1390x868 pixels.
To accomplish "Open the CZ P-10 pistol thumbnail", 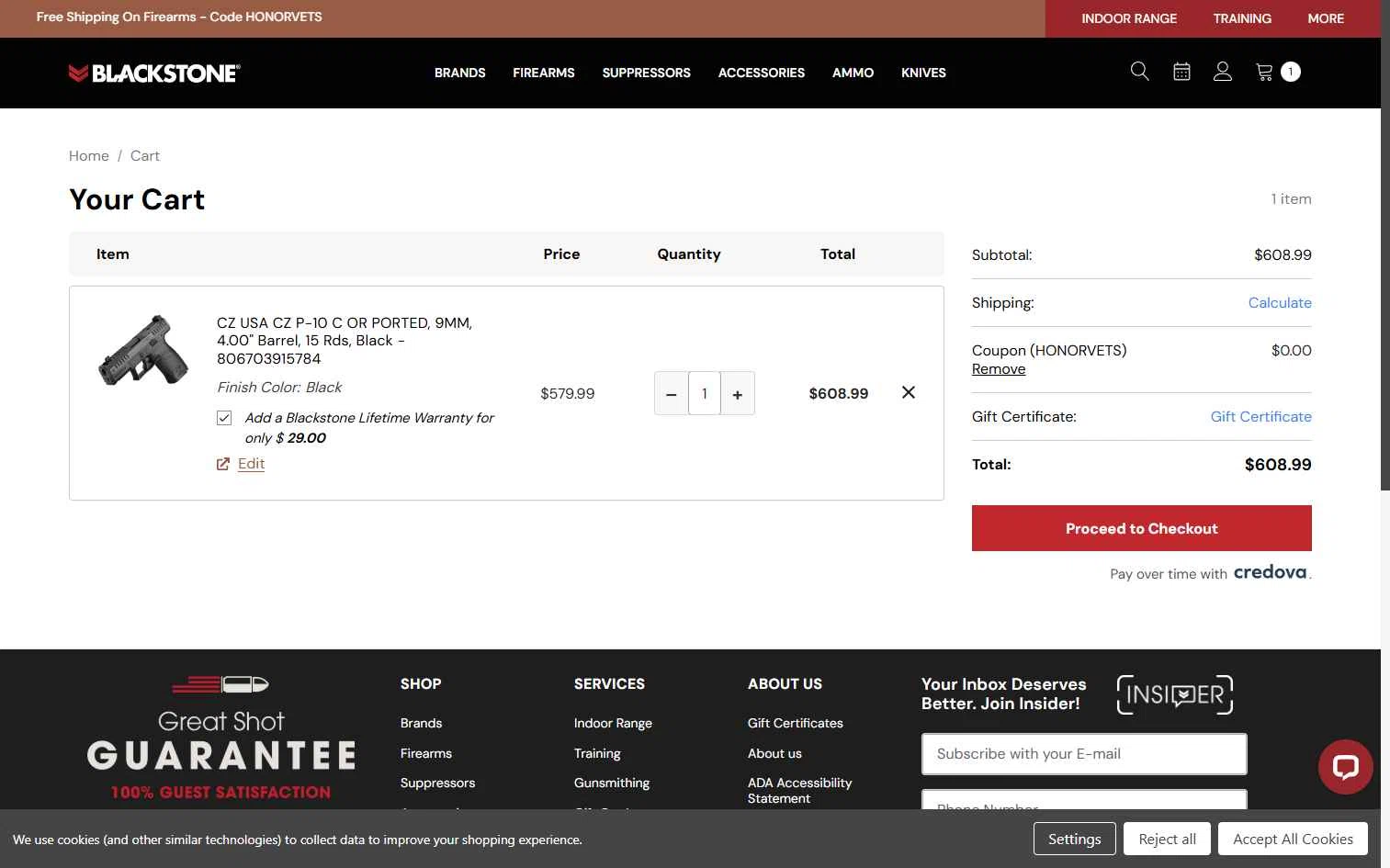I will [x=143, y=350].
